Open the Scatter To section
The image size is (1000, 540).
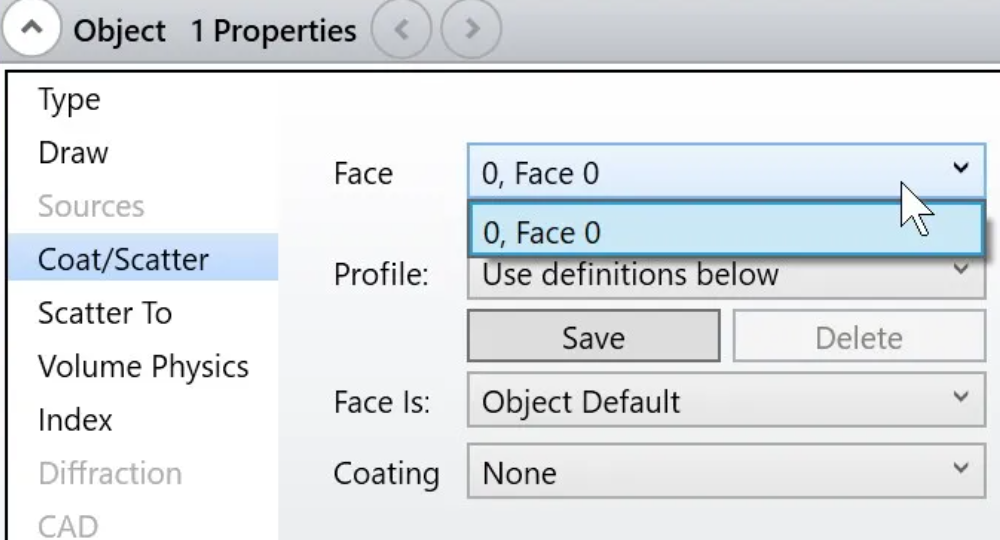pos(105,313)
